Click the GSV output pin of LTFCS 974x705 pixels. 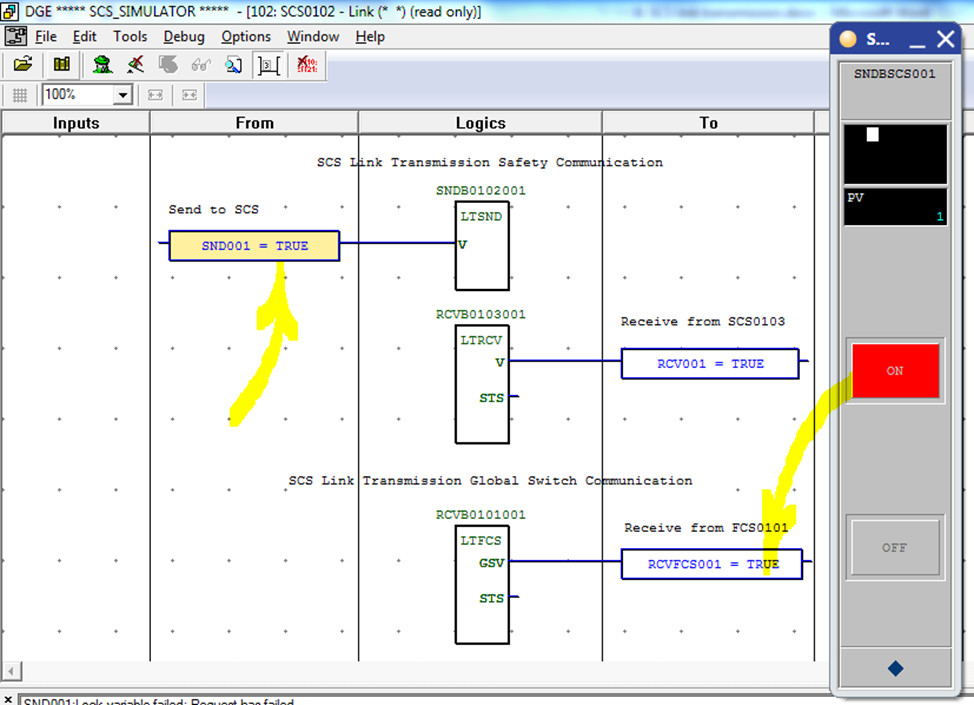point(491,563)
